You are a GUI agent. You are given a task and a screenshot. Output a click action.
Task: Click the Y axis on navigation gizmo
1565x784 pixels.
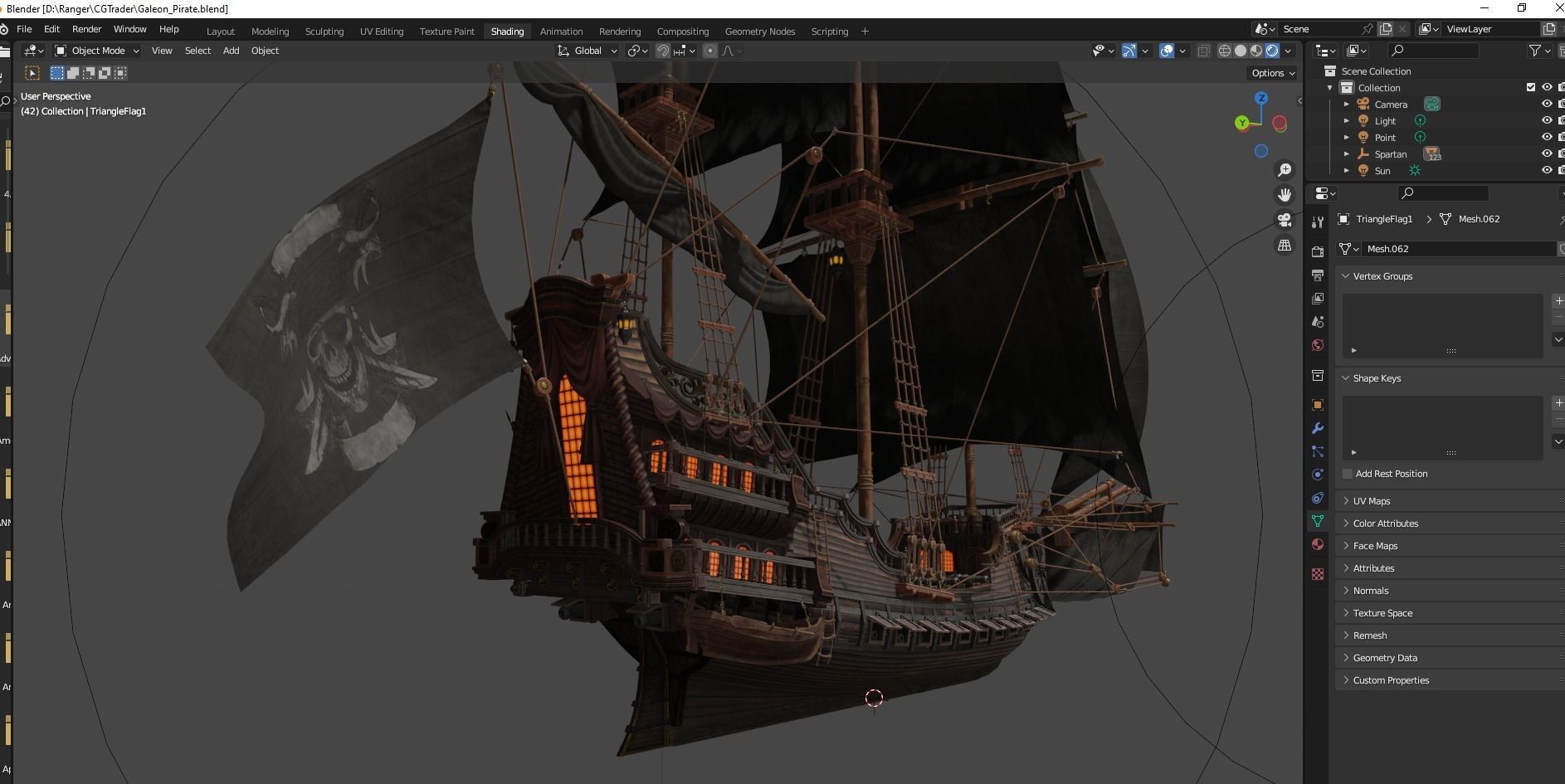click(x=1242, y=123)
